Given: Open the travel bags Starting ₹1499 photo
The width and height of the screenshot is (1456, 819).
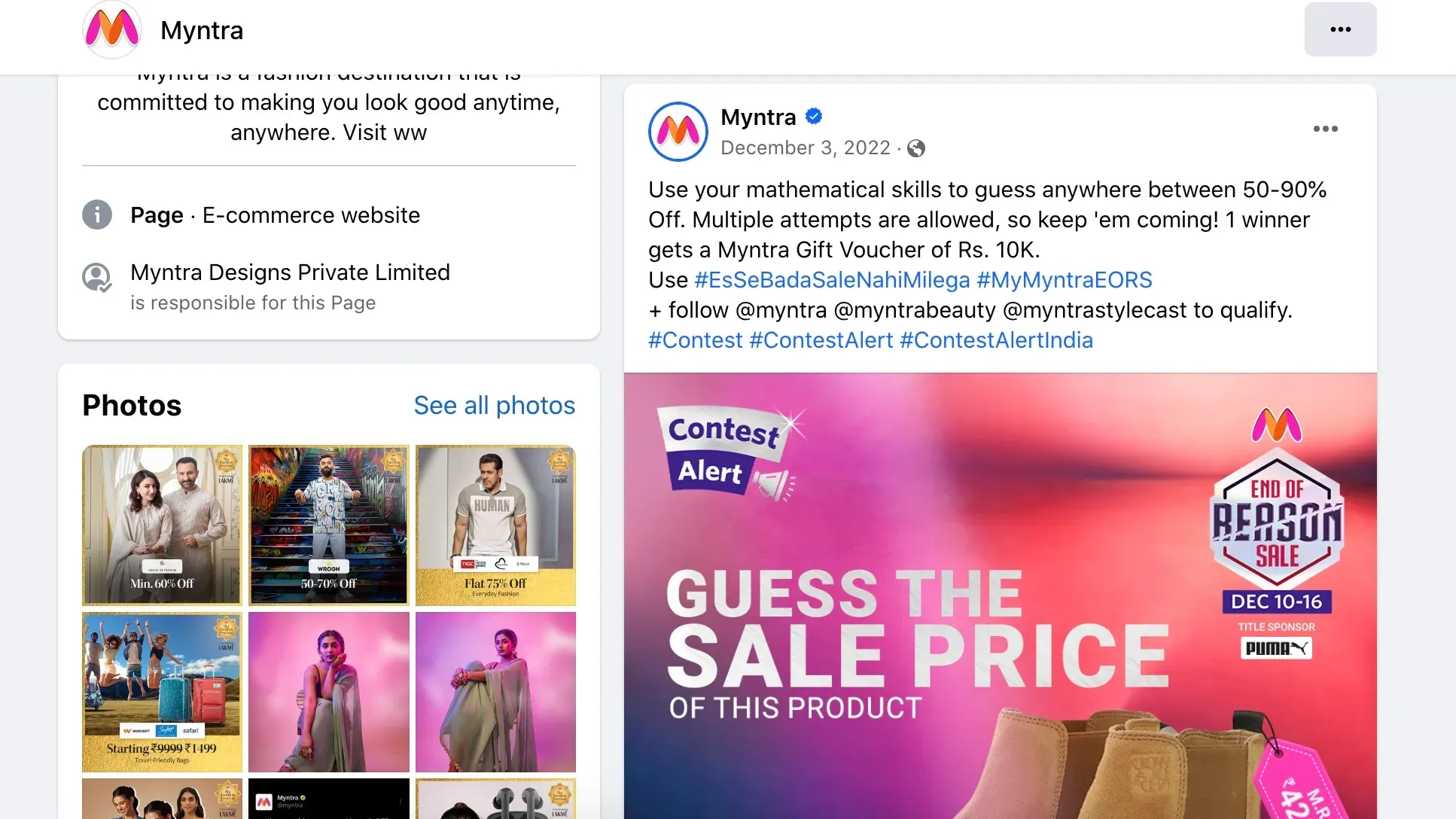Looking at the screenshot, I should pos(162,692).
